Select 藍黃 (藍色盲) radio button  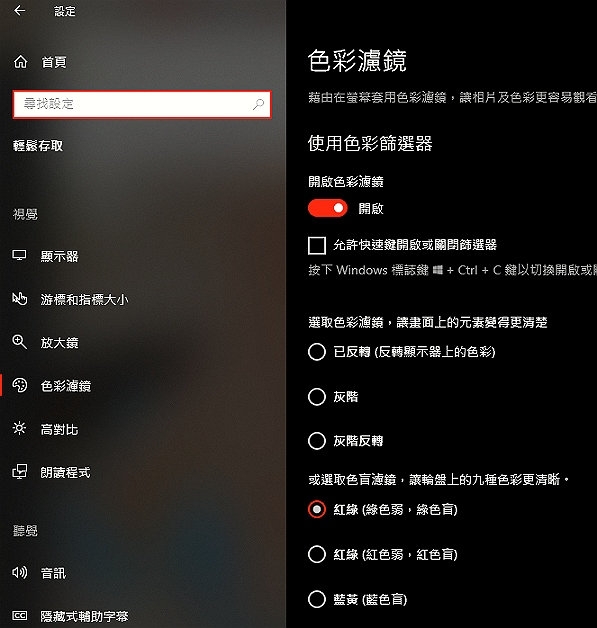(317, 599)
